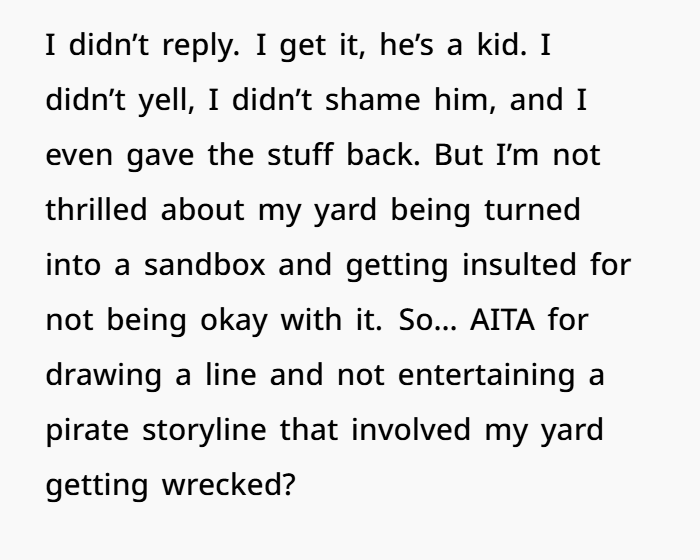Click the word "stuff" in the text
This screenshot has width=700, height=560.
pyautogui.click(x=300, y=155)
